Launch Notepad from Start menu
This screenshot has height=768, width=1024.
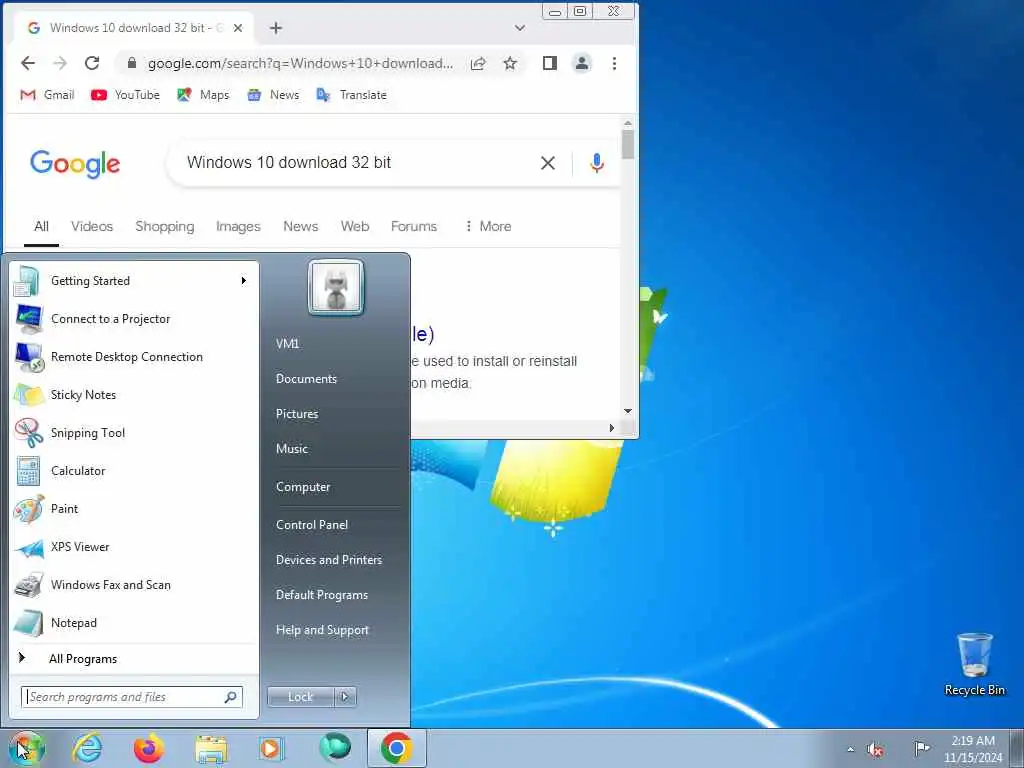tap(134, 622)
